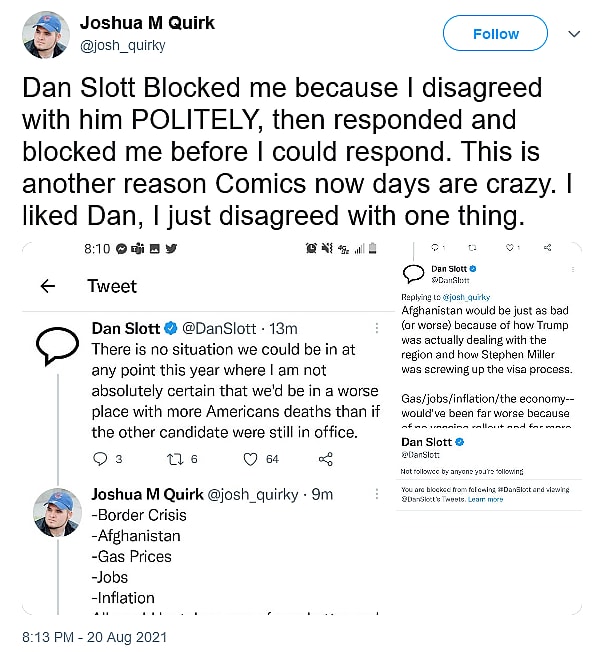Open more options on Joshua's 9m reply
This screenshot has height=652, width=608.
pyautogui.click(x=371, y=494)
